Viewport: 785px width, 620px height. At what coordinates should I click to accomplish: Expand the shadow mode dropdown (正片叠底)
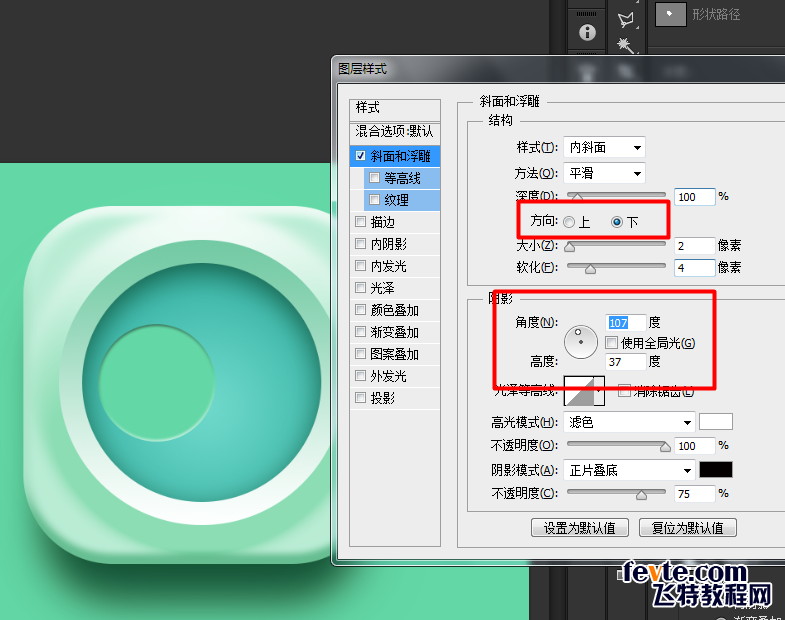629,470
